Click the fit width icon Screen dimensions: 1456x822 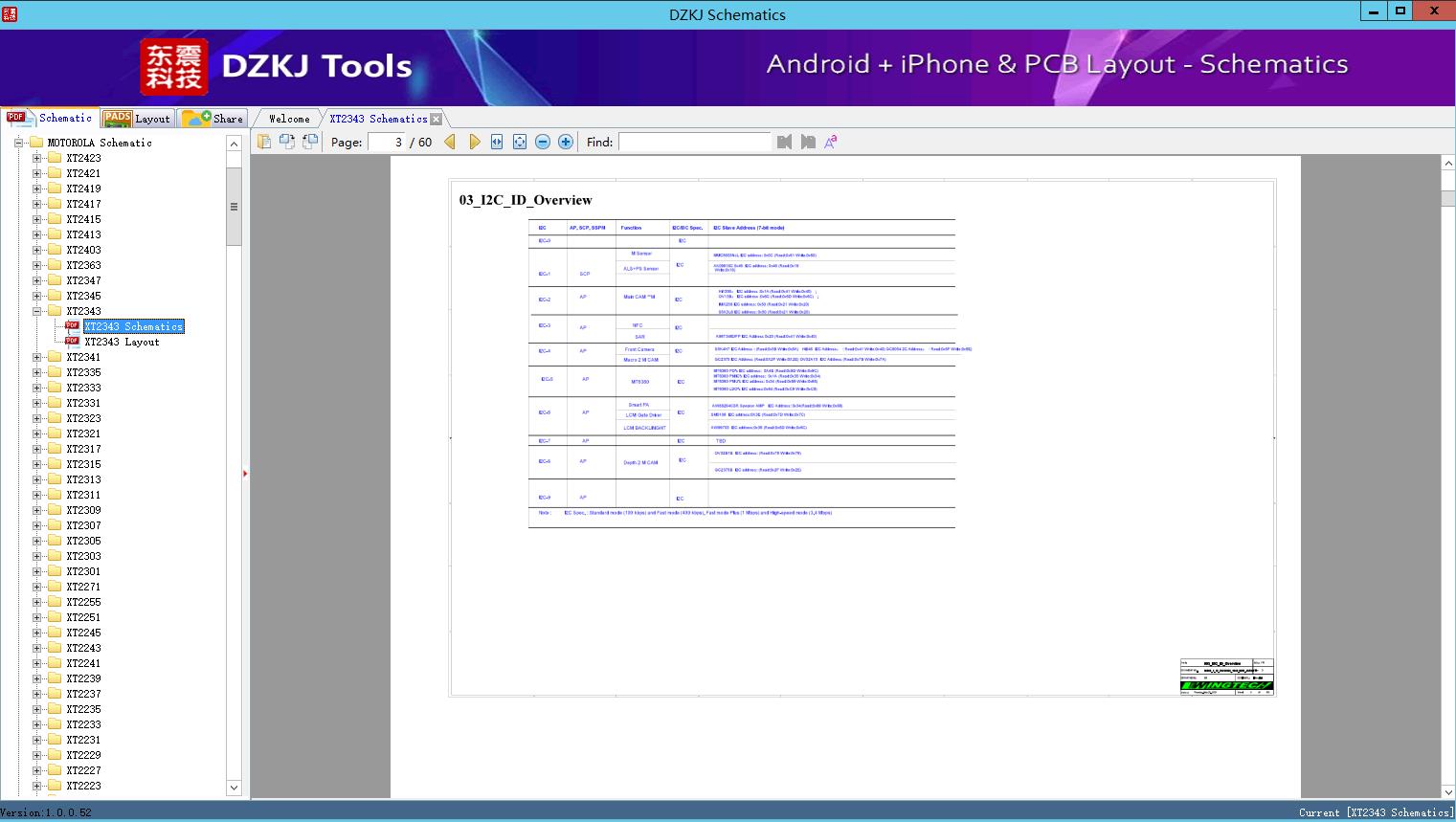(x=497, y=142)
